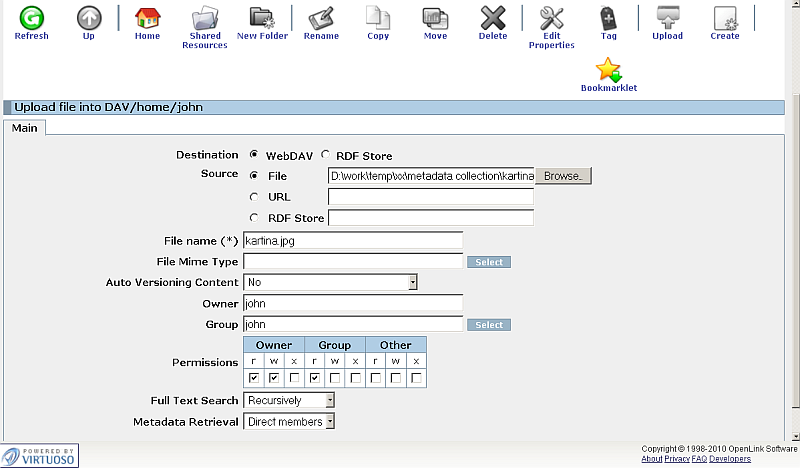Open Shared Resources folder
The height and width of the screenshot is (473, 800).
coord(204,18)
